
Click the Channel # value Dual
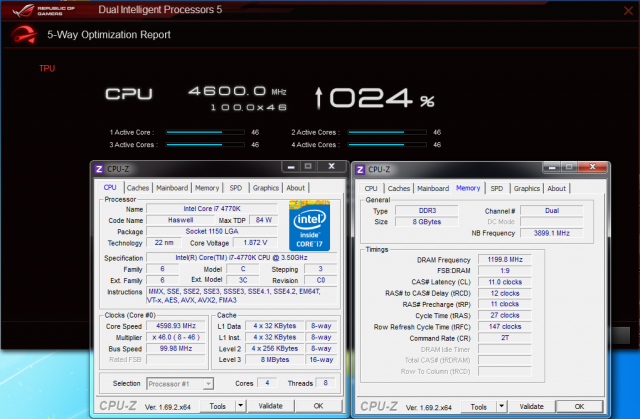(x=551, y=211)
